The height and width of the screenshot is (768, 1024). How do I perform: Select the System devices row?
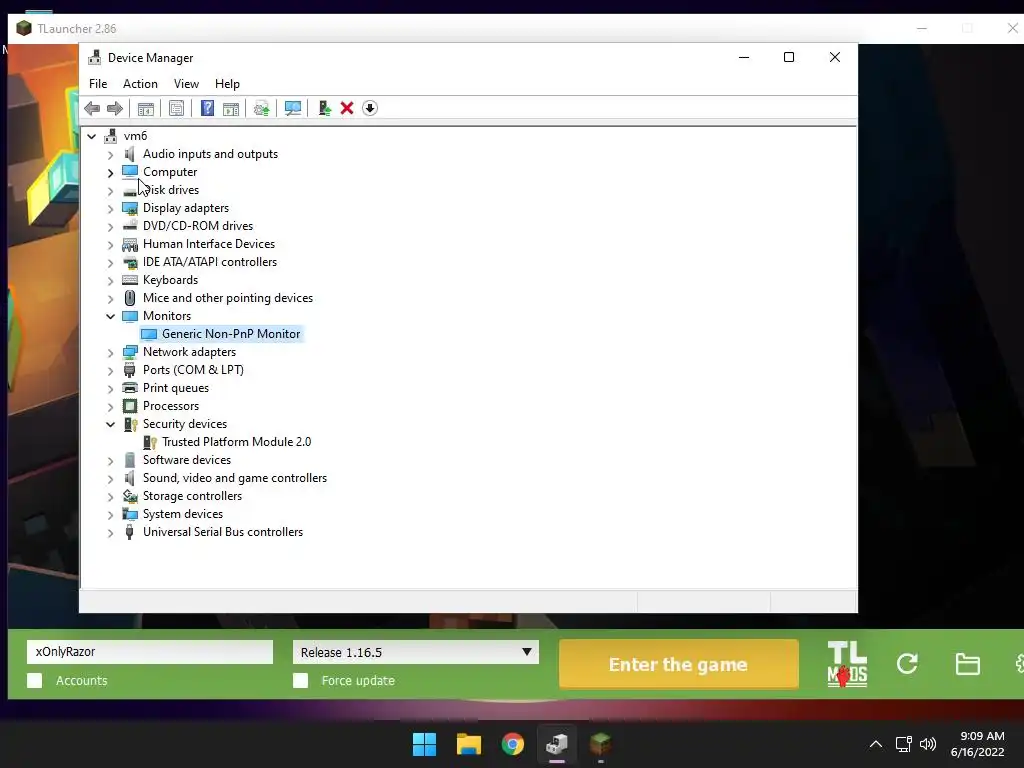click(x=183, y=514)
